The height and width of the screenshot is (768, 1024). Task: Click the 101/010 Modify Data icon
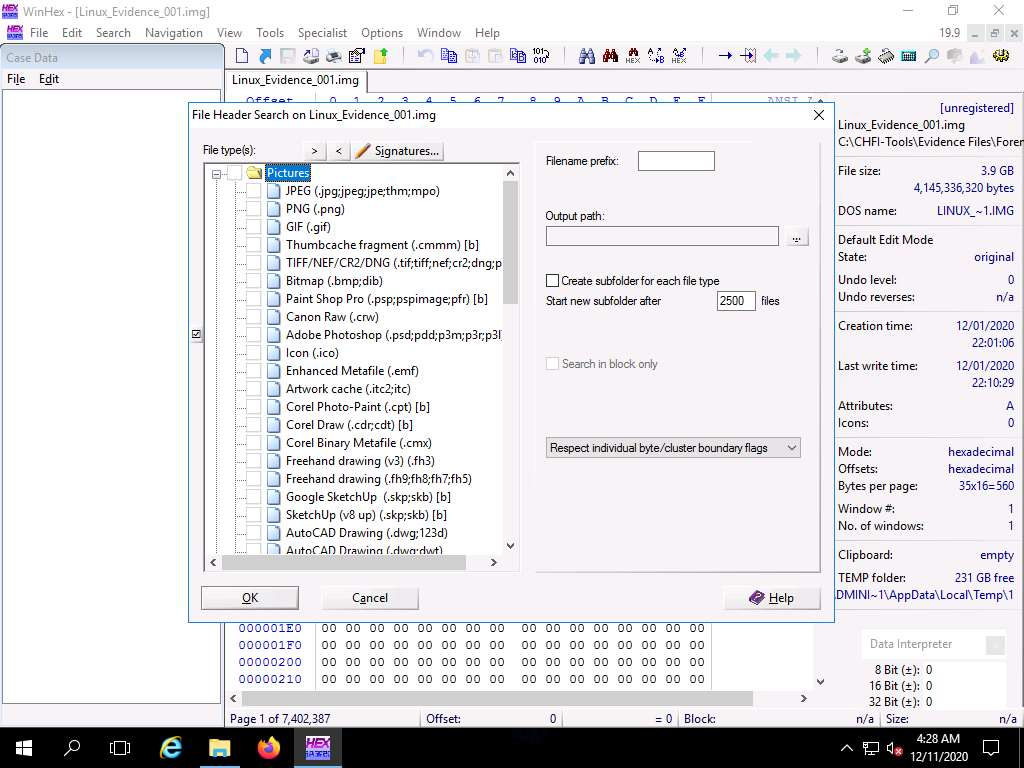(x=541, y=56)
